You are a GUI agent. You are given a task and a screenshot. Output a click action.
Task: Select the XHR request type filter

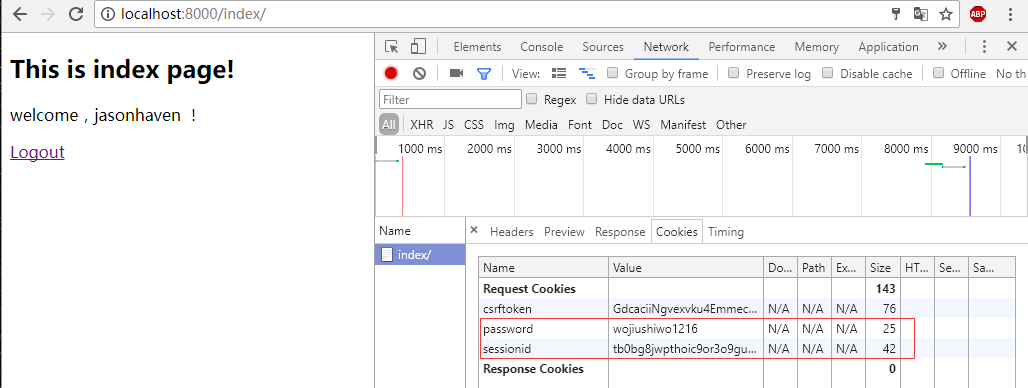coord(422,125)
